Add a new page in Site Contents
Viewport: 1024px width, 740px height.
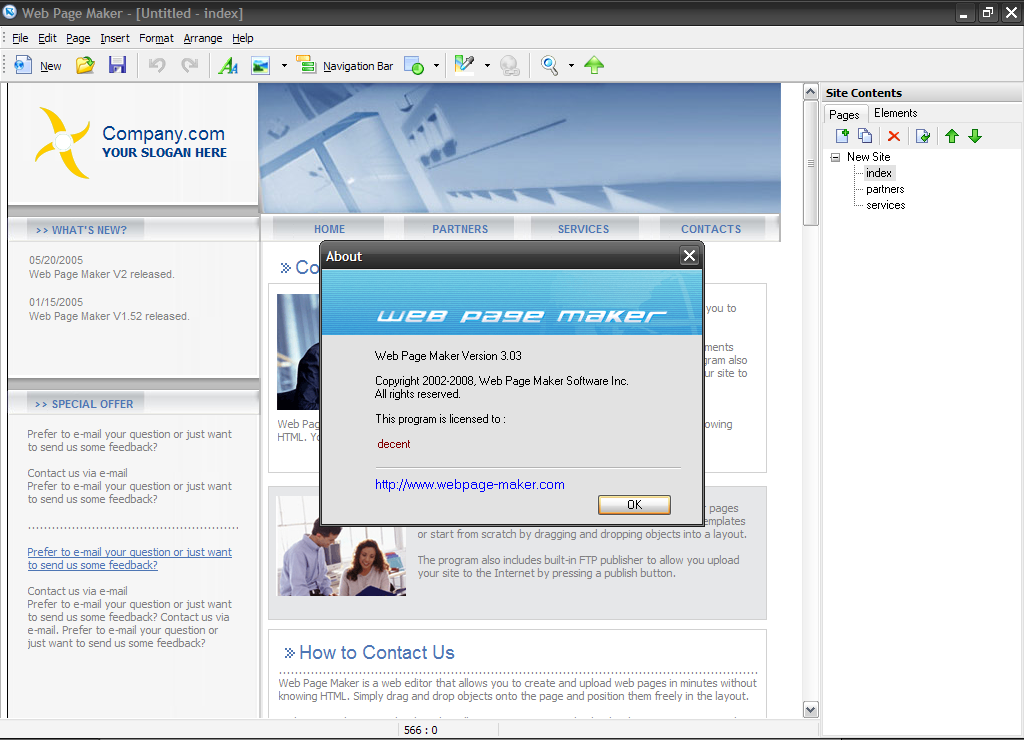[x=842, y=136]
